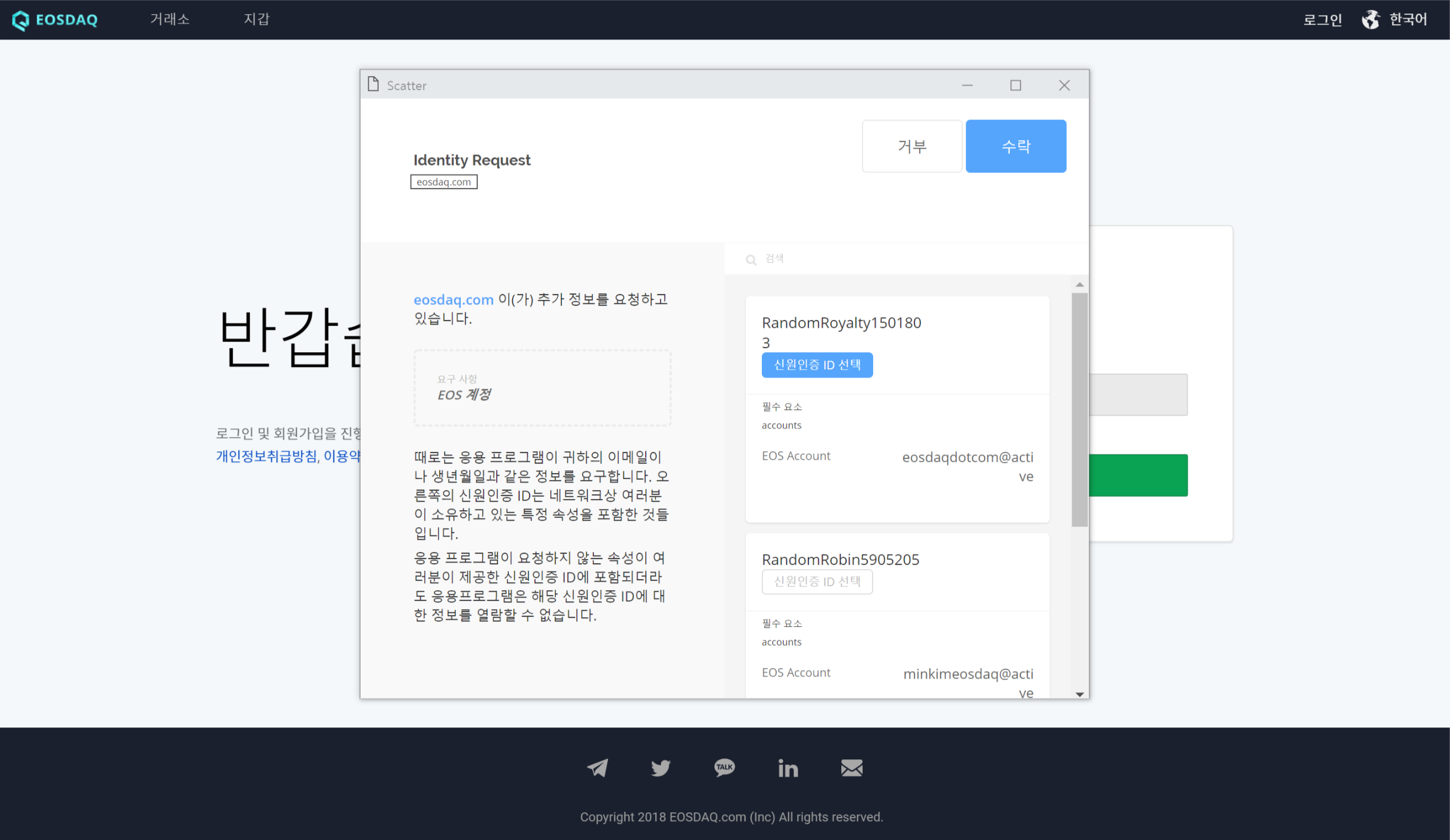Open the Twitter link in footer

[x=661, y=768]
